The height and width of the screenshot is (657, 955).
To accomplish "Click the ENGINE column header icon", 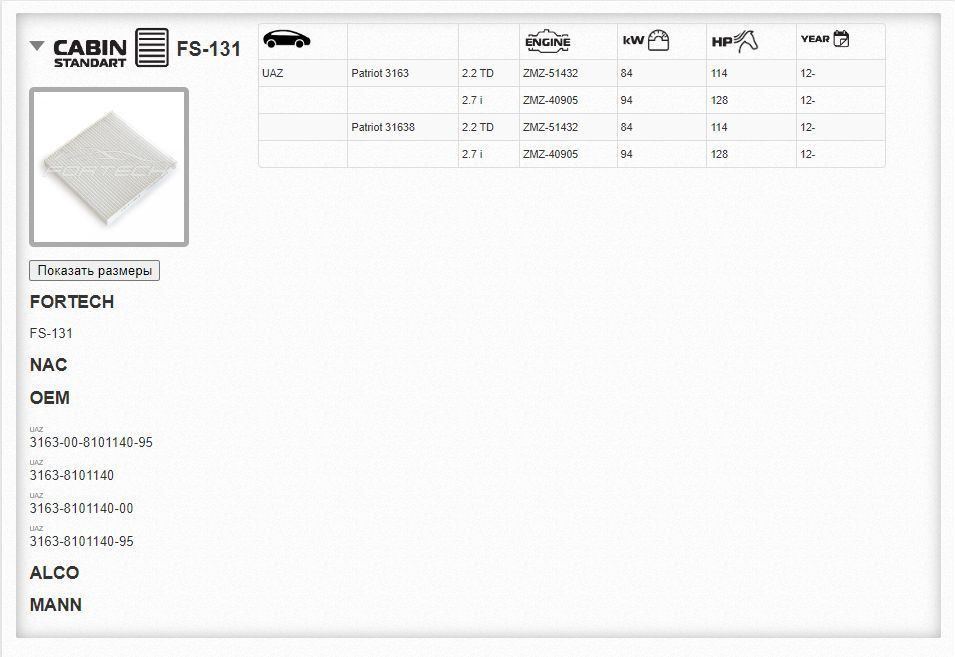I will tap(548, 41).
